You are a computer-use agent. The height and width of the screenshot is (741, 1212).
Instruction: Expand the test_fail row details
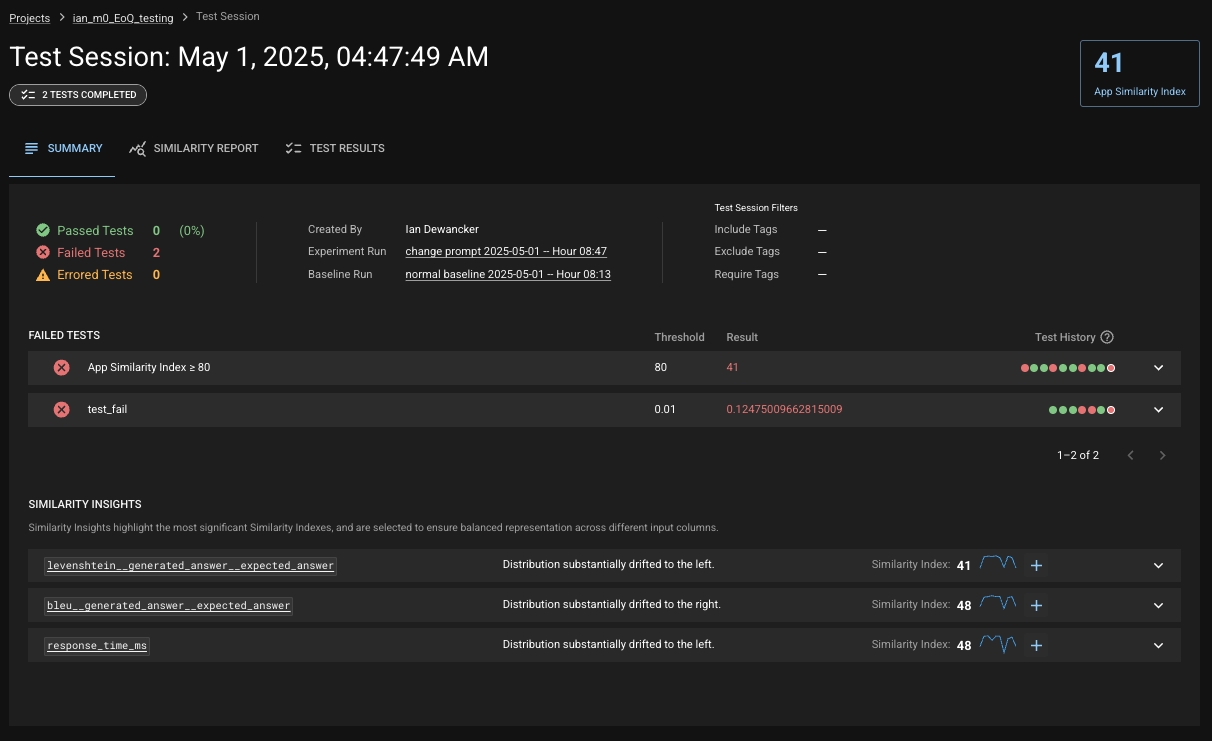tap(1158, 409)
